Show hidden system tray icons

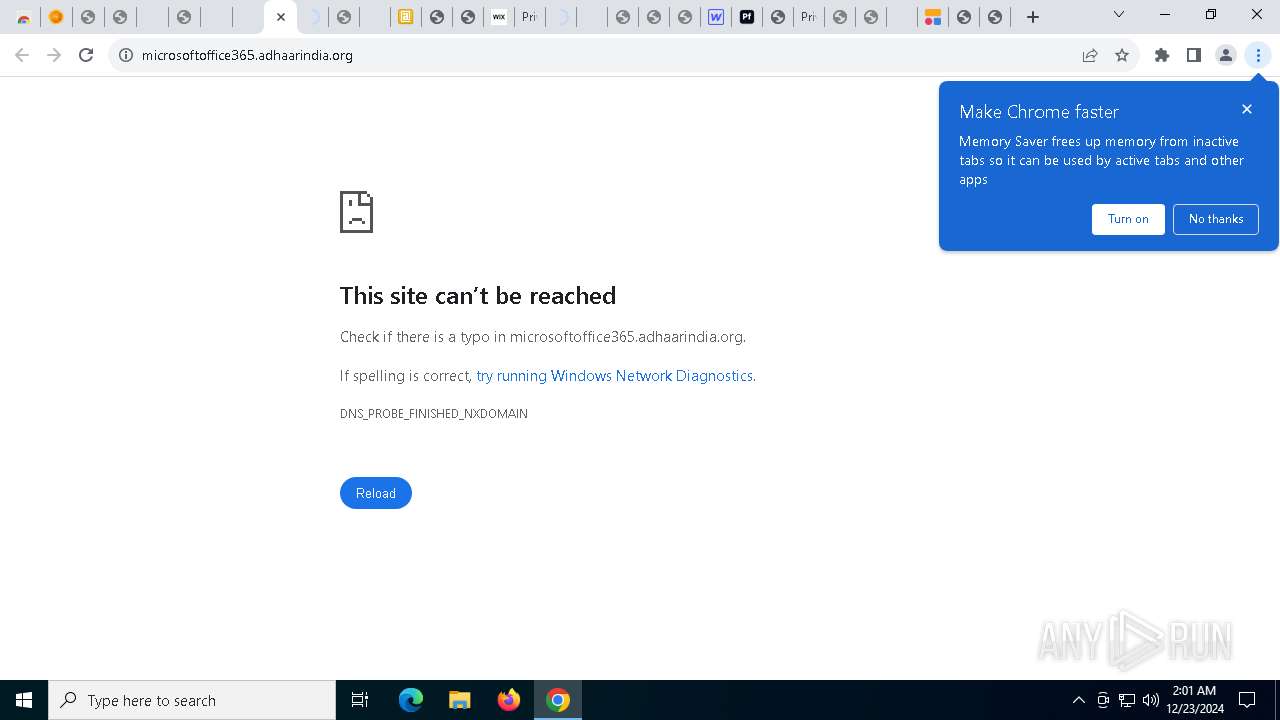pyautogui.click(x=1079, y=700)
